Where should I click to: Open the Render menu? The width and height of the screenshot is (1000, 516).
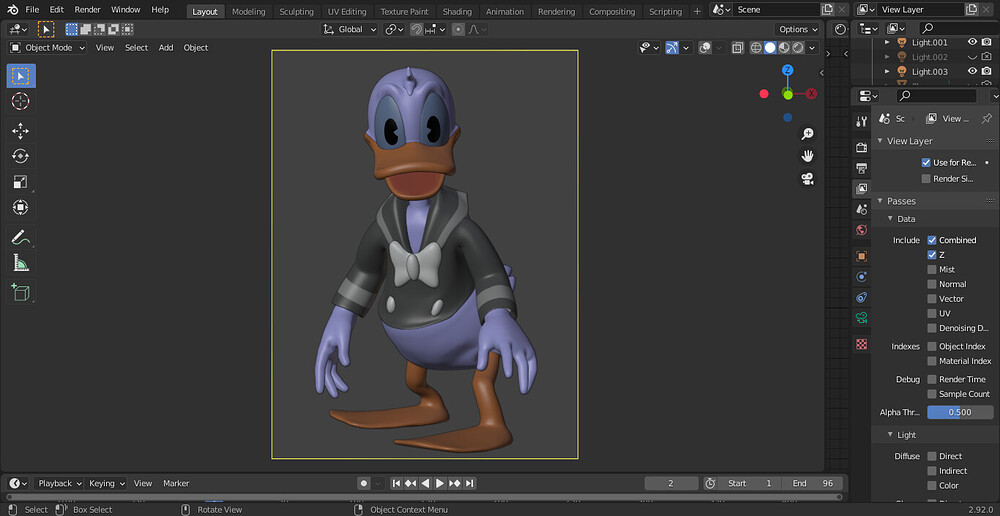tap(87, 10)
